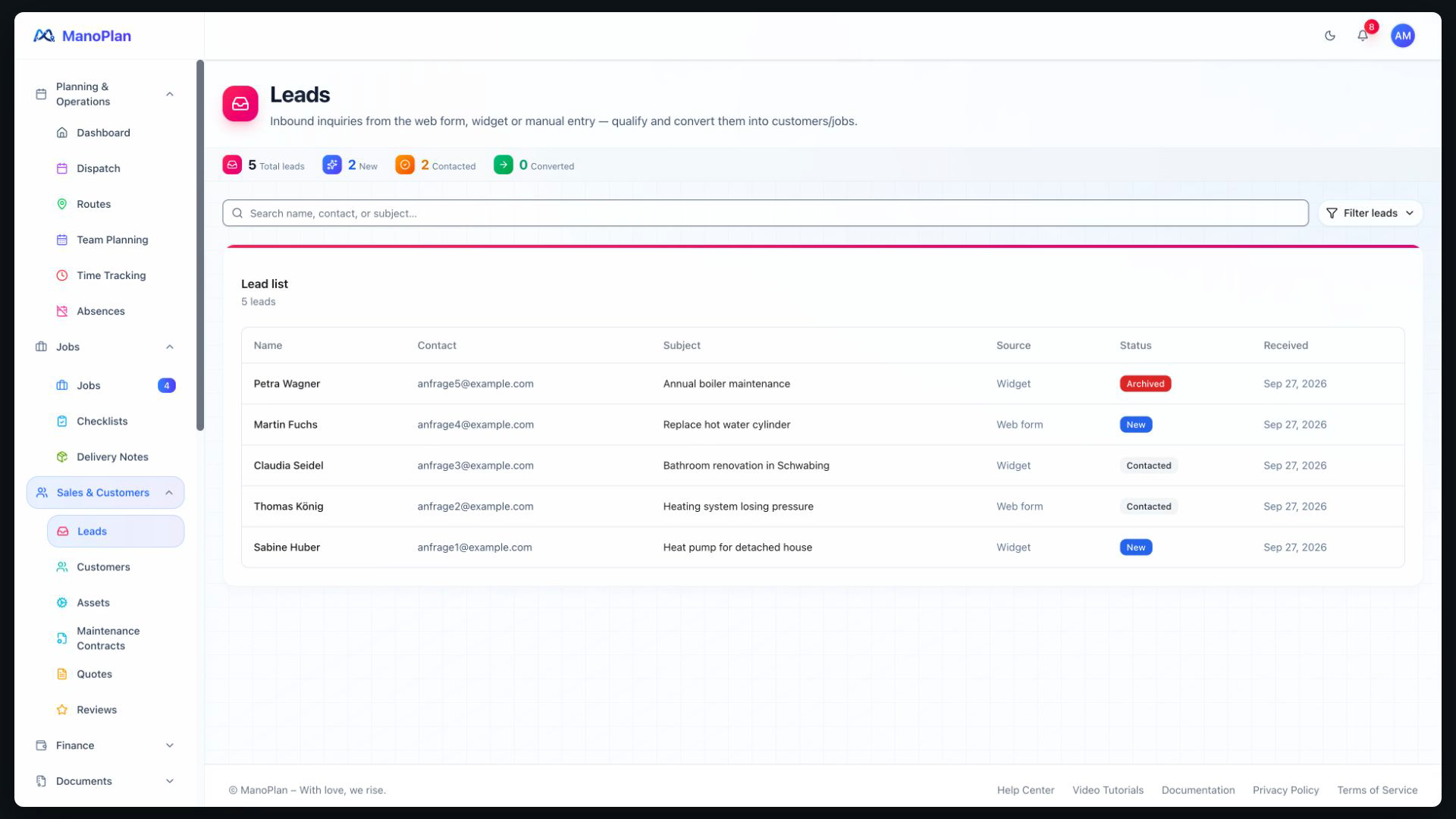Click the Delivery Notes package icon
Viewport: 1456px width, 819px height.
pos(62,457)
